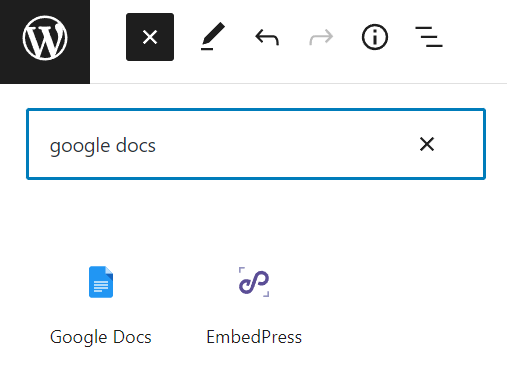Select the pencil edit tool icon
This screenshot has height=367, width=507.
(x=213, y=37)
